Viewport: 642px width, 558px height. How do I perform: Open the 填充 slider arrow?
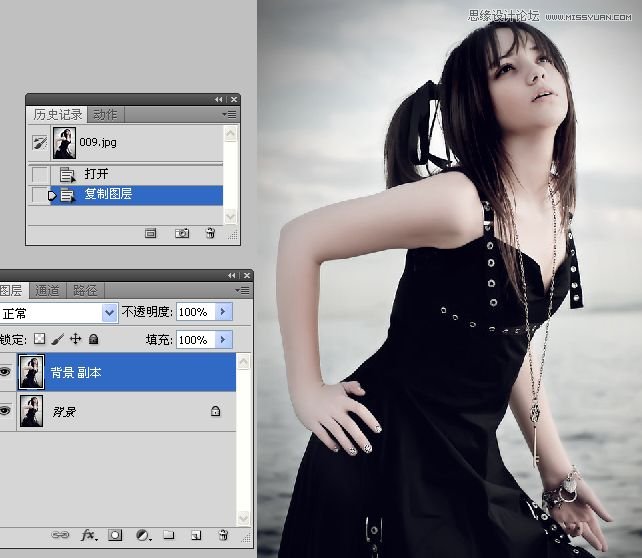point(224,340)
